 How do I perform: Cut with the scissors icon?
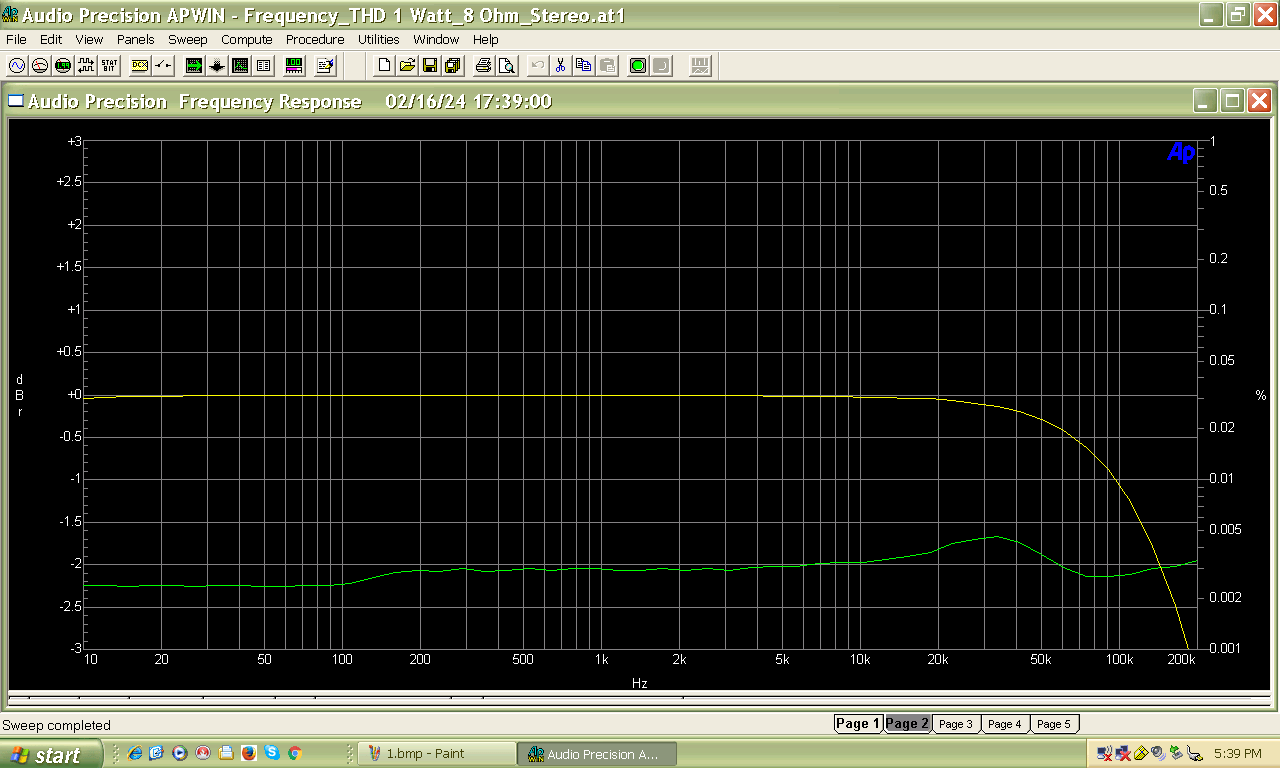pyautogui.click(x=560, y=66)
